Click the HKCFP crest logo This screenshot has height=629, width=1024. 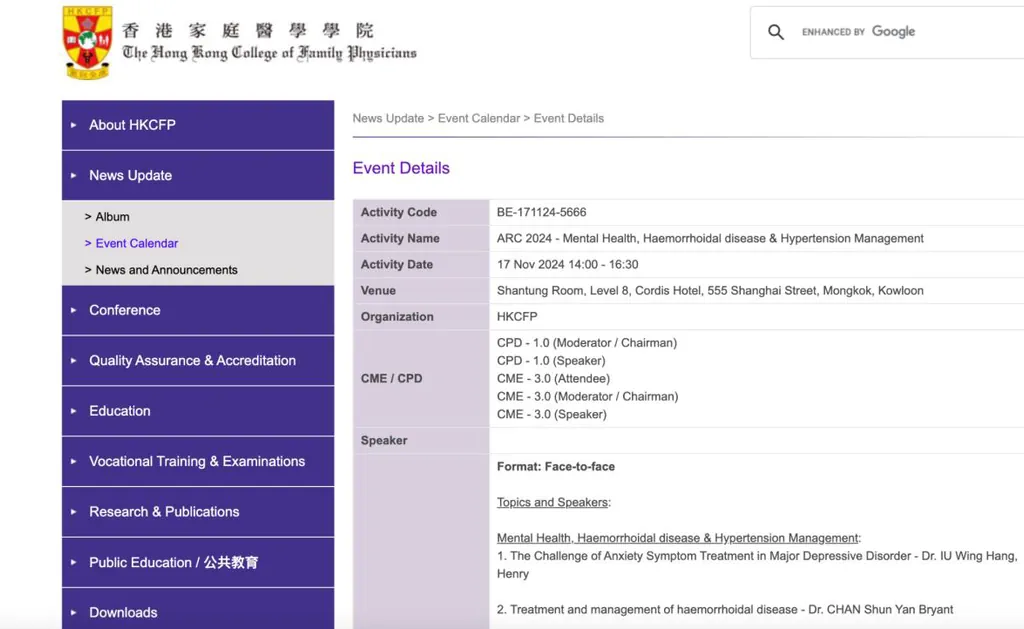[x=87, y=42]
